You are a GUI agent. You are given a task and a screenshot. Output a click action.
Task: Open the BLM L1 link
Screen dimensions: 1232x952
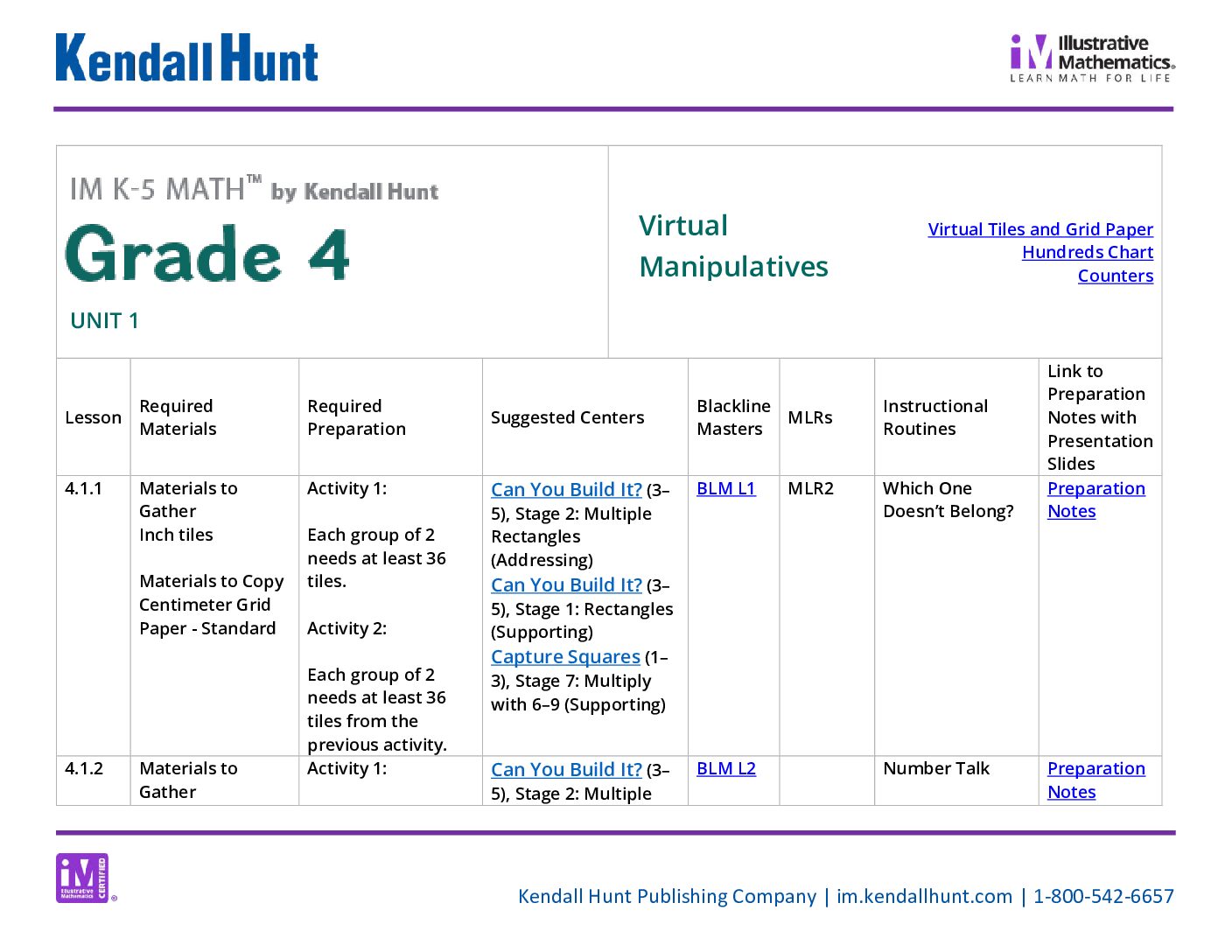coord(725,488)
